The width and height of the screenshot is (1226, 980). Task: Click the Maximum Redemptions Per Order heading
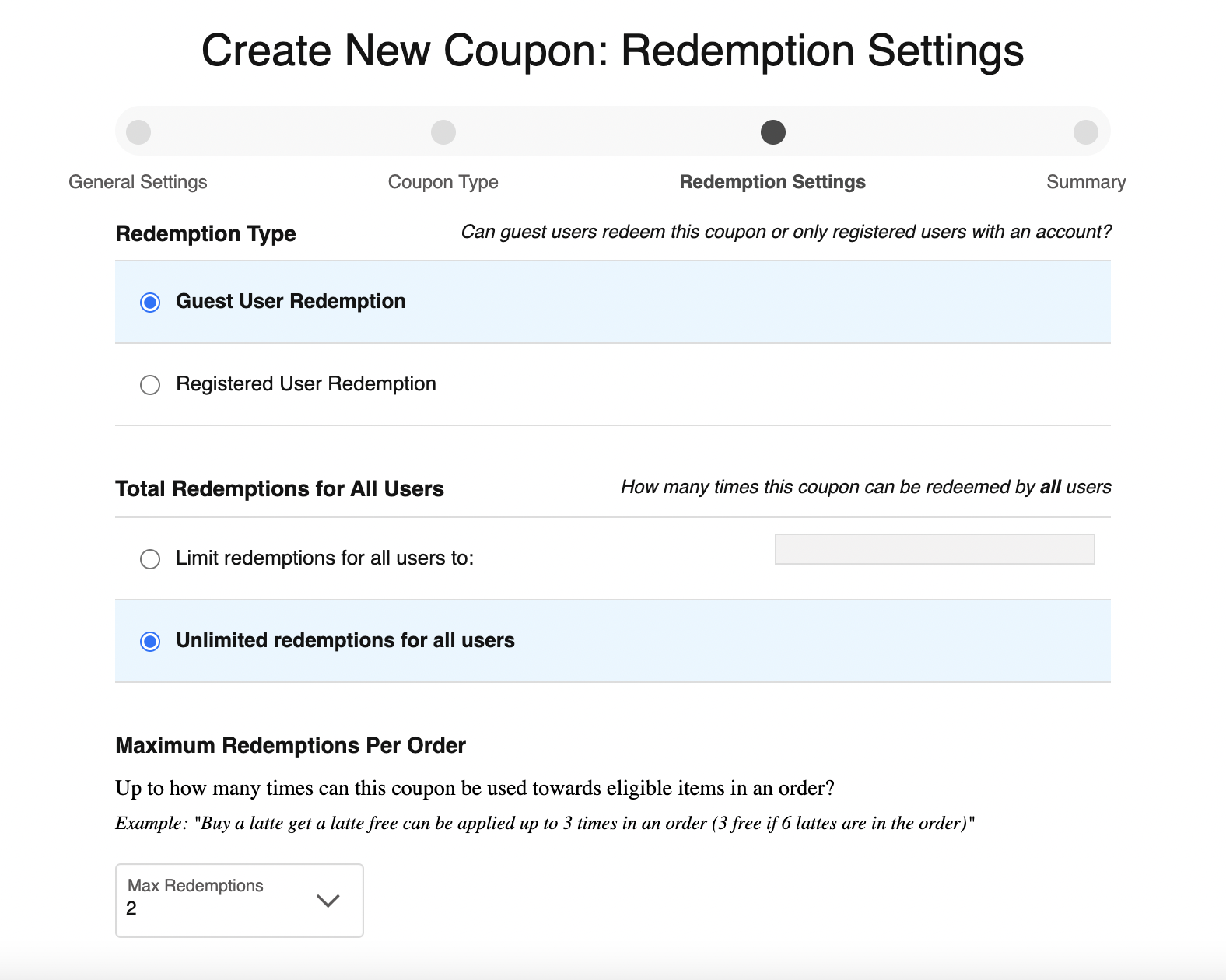pyautogui.click(x=290, y=746)
